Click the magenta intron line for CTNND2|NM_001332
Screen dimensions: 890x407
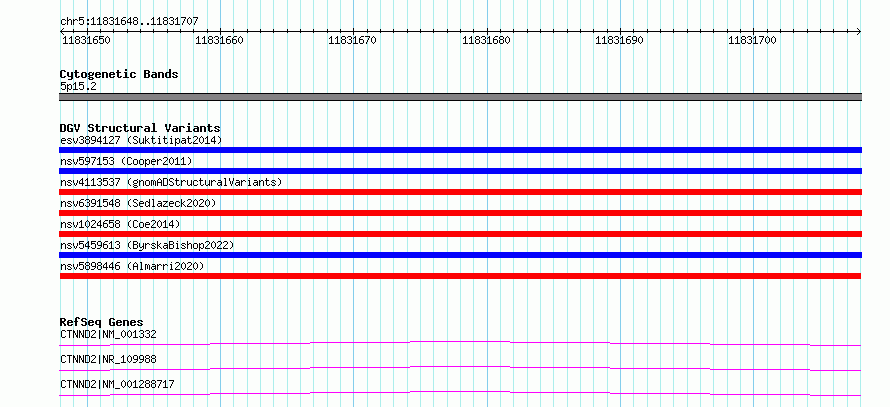click(460, 343)
